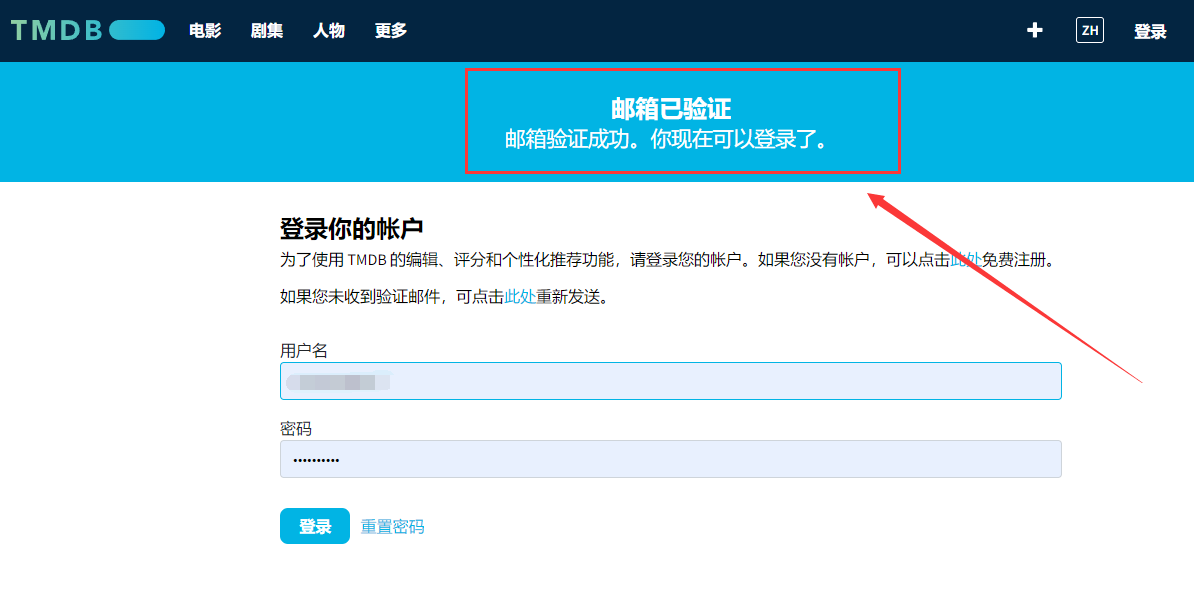The image size is (1194, 606).
Task: Click the 密码 field label
Action: [296, 429]
